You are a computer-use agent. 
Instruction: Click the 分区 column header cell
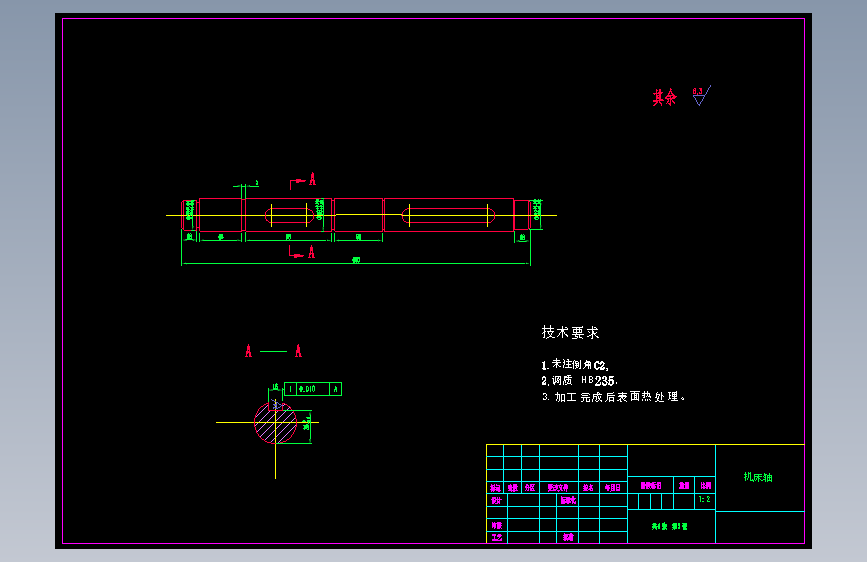pos(530,487)
